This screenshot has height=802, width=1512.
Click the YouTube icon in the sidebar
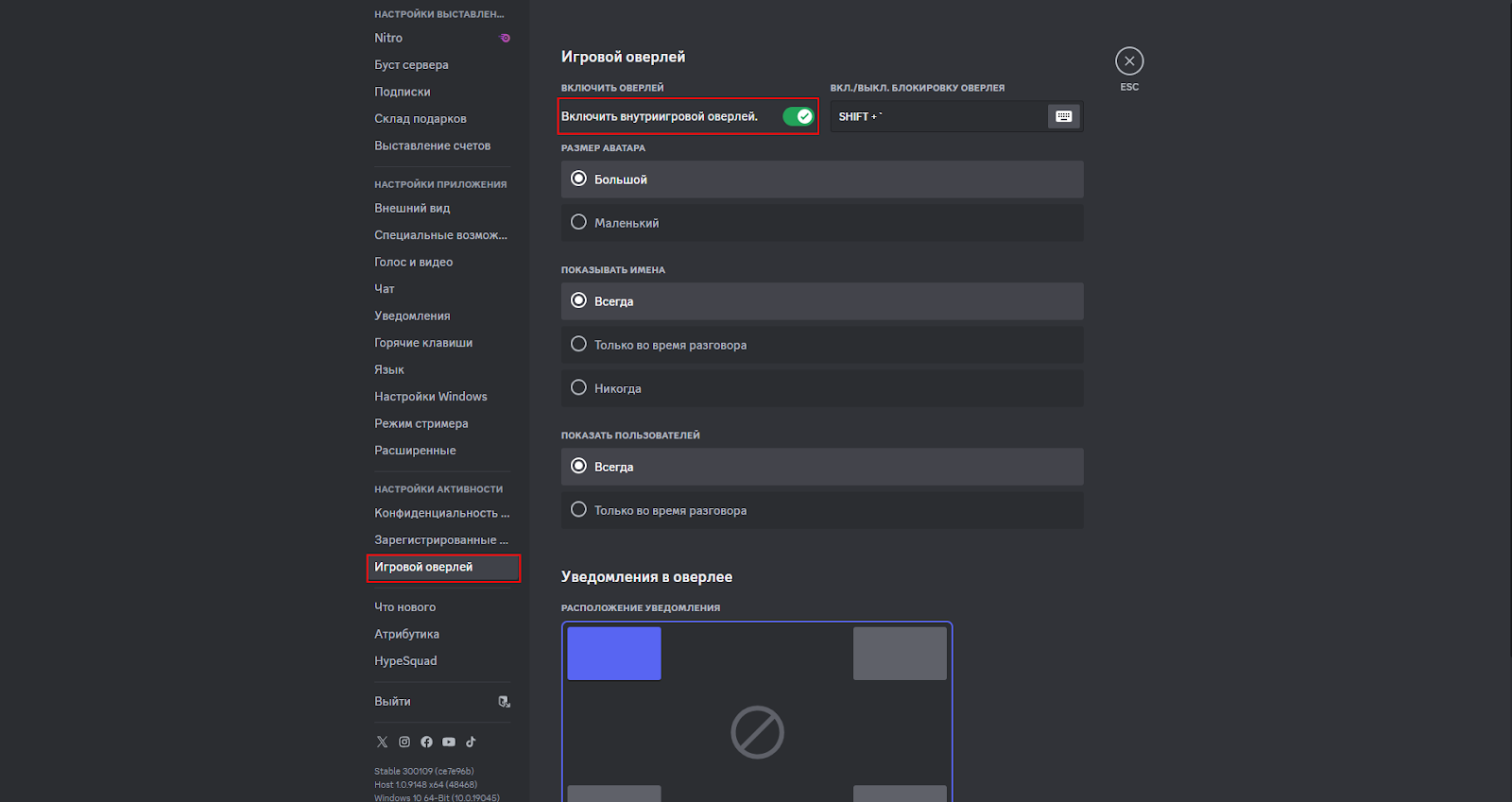click(449, 742)
